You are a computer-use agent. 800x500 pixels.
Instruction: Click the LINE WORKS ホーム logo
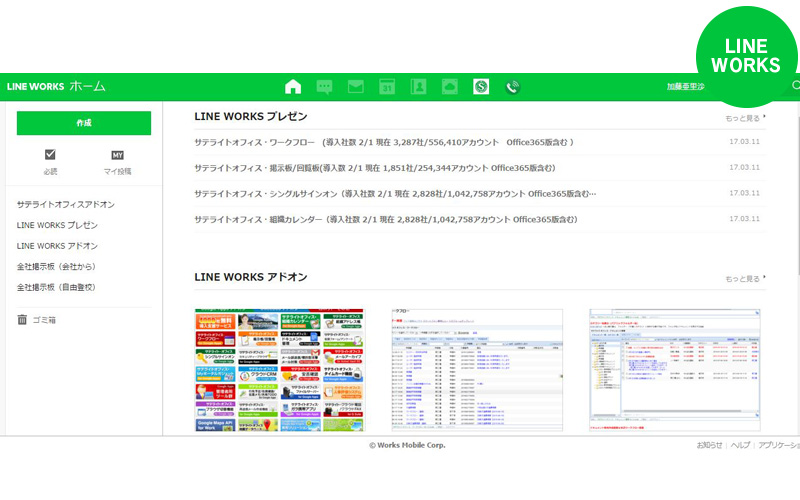coord(56,86)
